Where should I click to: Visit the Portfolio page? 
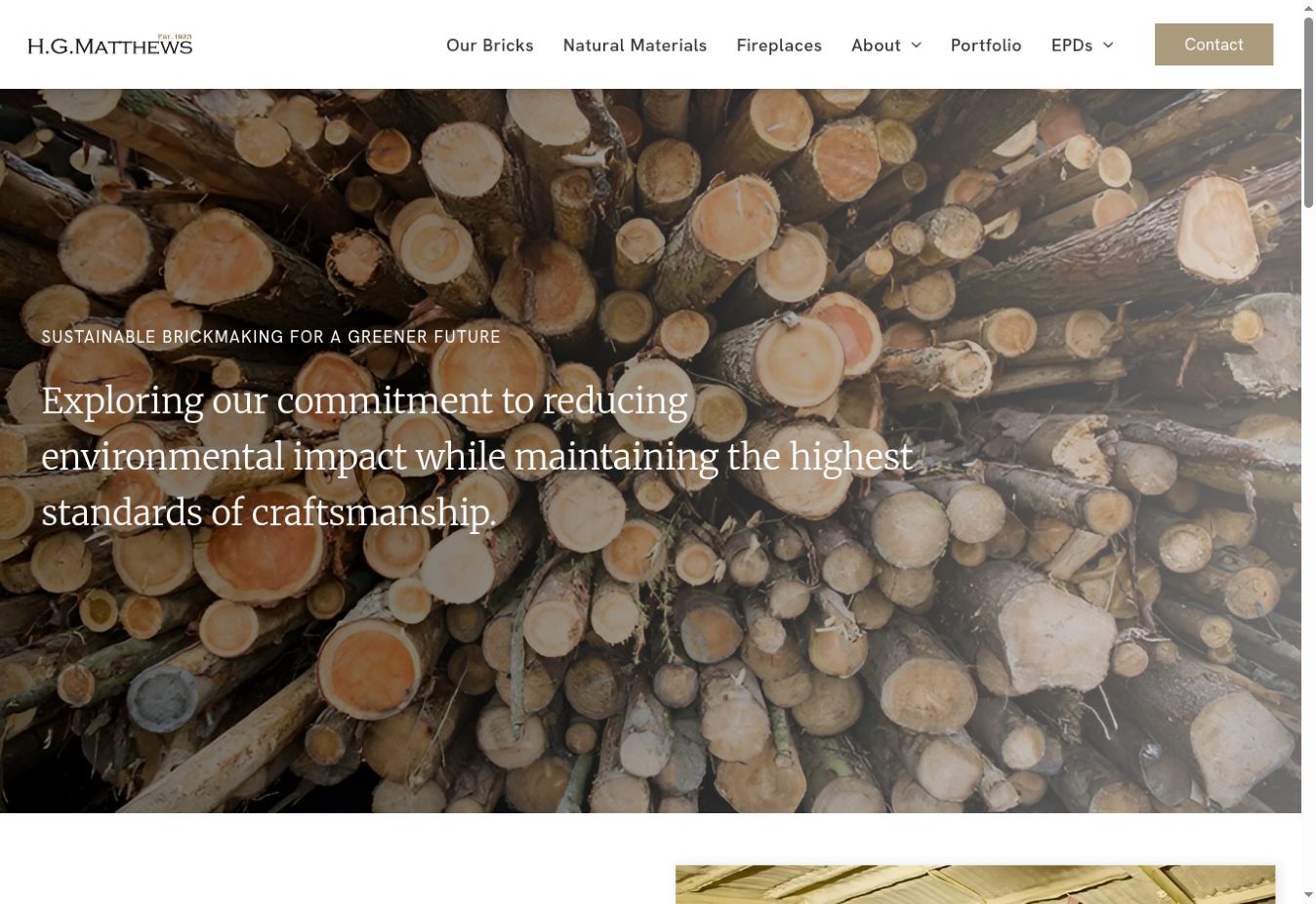(x=986, y=45)
